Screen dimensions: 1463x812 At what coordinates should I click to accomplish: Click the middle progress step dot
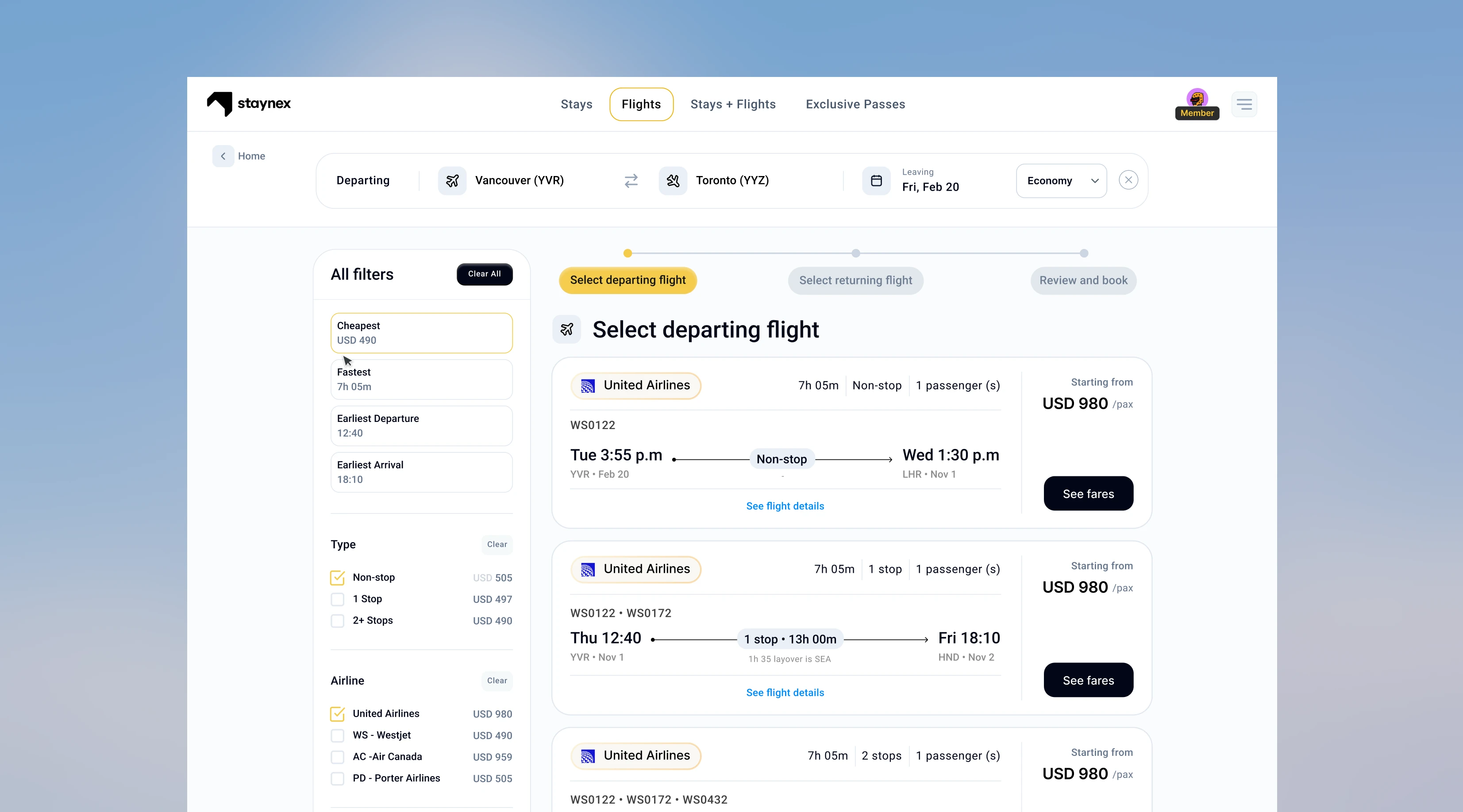(x=855, y=253)
